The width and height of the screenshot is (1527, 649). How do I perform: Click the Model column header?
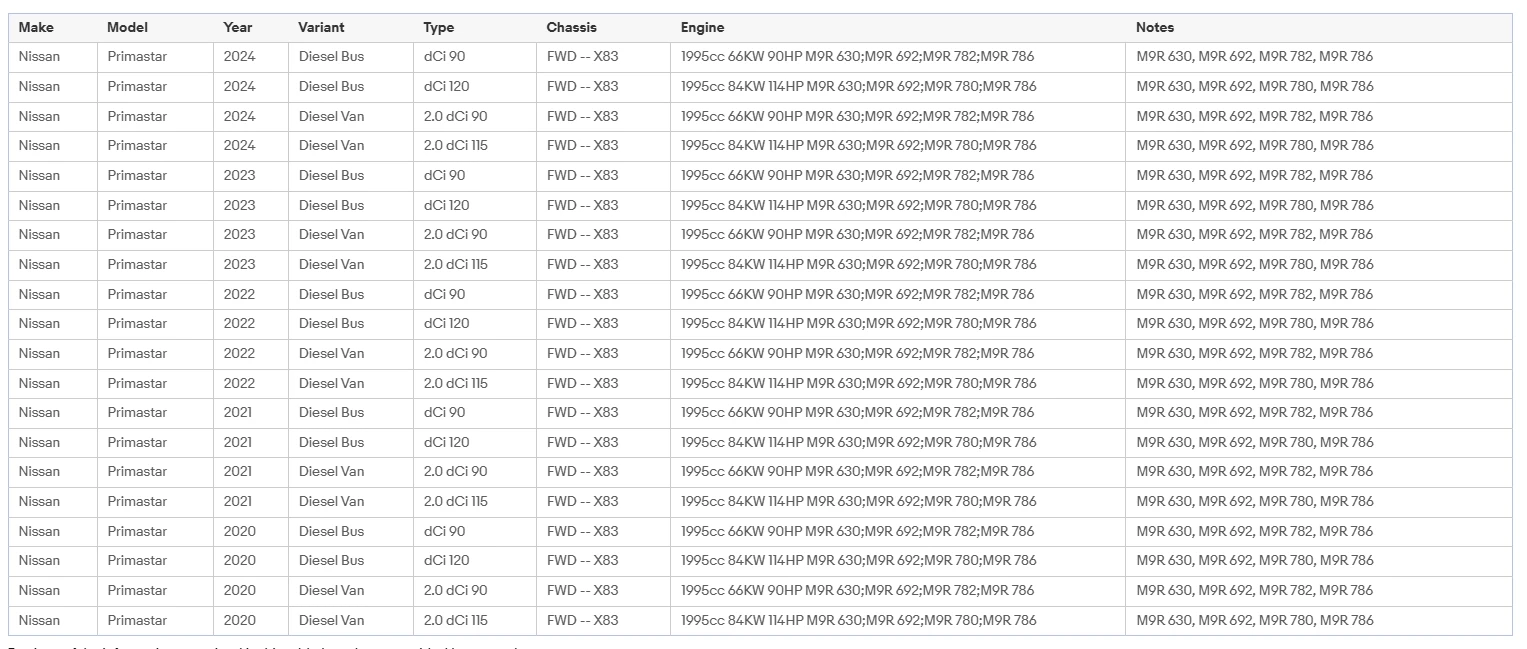tap(127, 28)
